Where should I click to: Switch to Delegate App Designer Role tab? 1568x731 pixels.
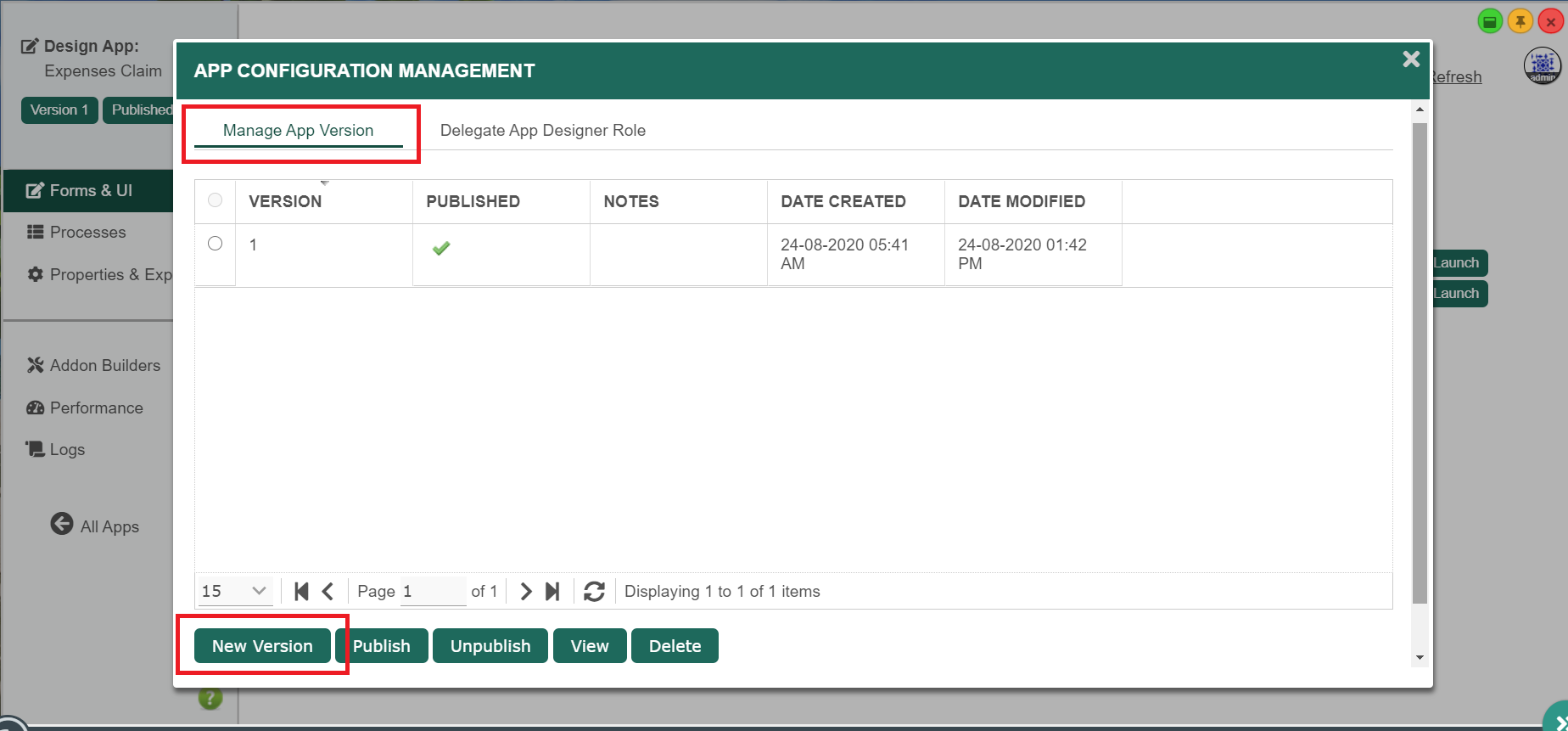(x=542, y=131)
